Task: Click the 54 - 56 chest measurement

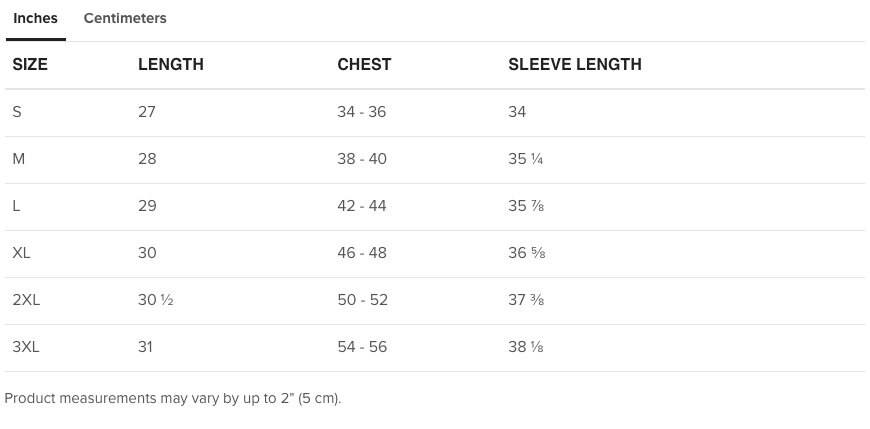Action: [x=362, y=347]
